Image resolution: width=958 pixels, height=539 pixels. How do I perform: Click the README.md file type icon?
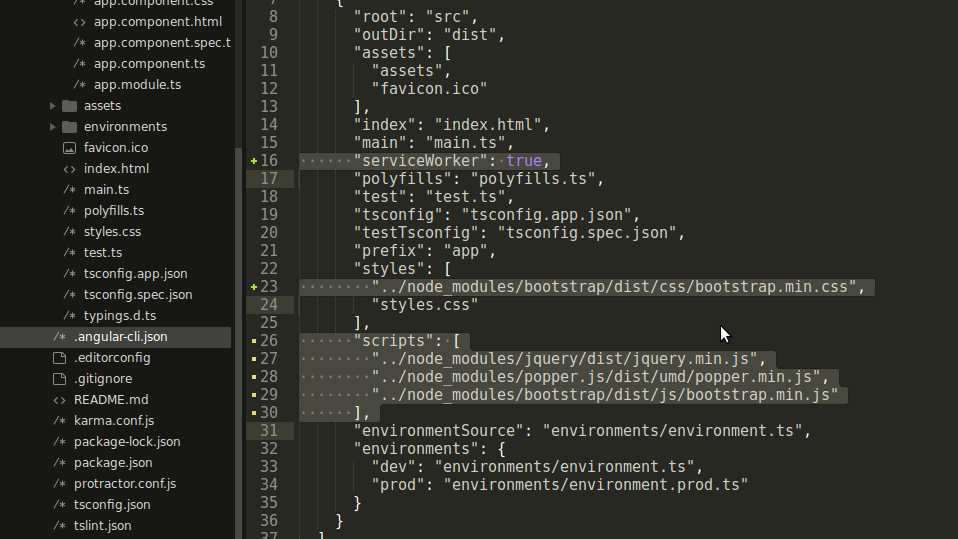(x=59, y=400)
